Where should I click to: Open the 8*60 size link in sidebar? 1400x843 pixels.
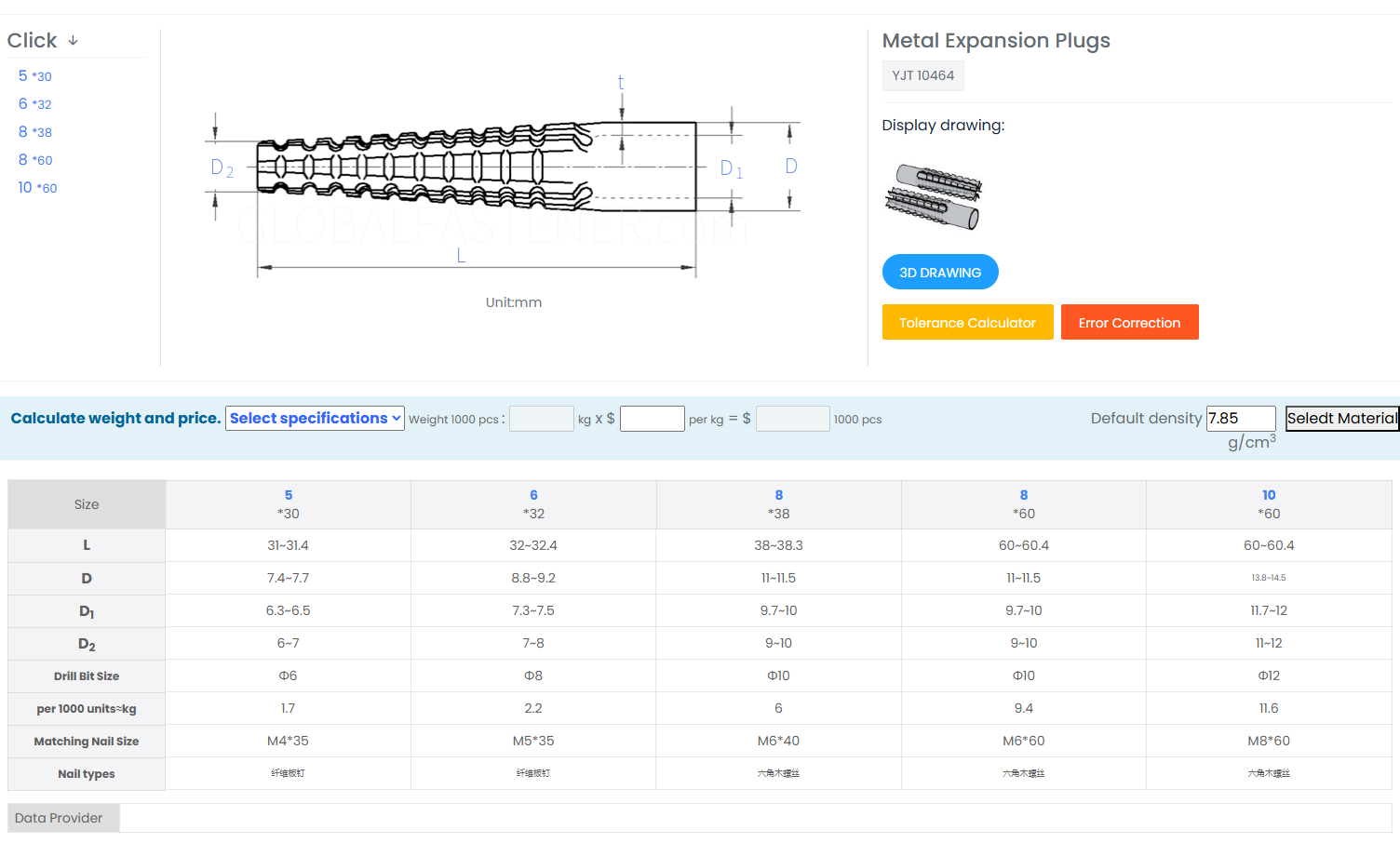click(35, 160)
